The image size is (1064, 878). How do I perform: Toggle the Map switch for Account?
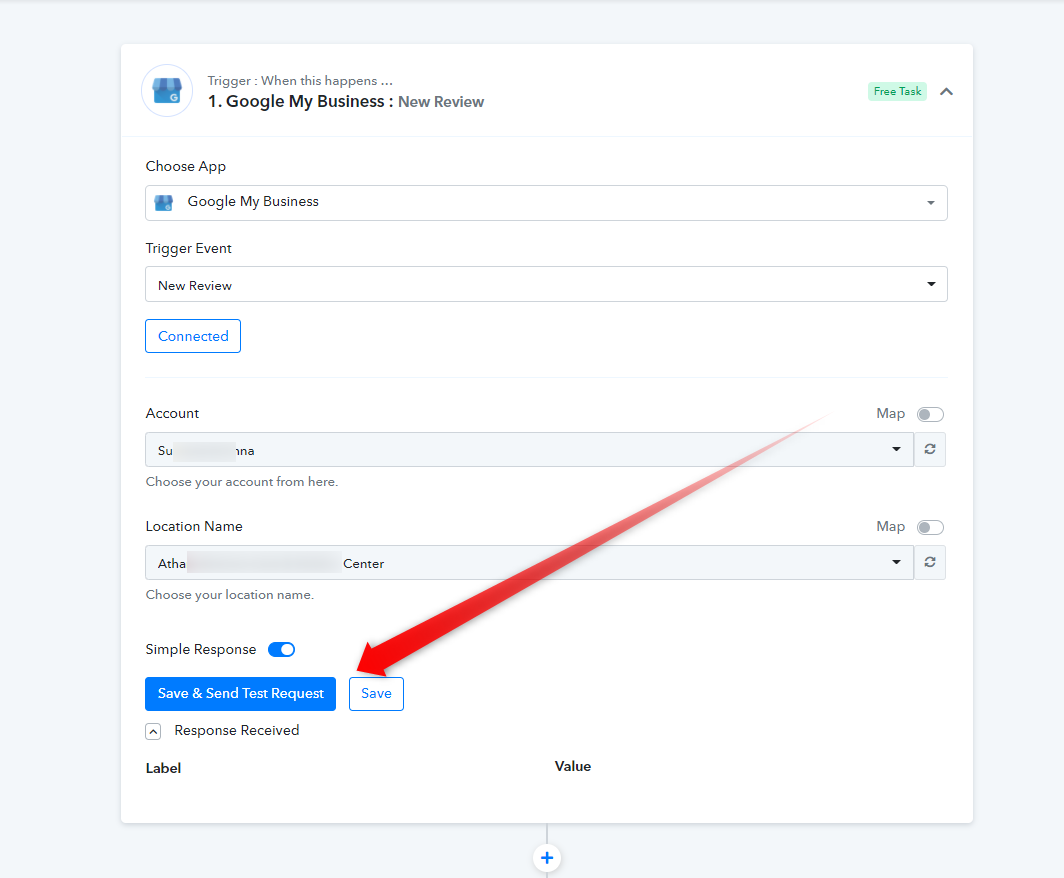[930, 414]
